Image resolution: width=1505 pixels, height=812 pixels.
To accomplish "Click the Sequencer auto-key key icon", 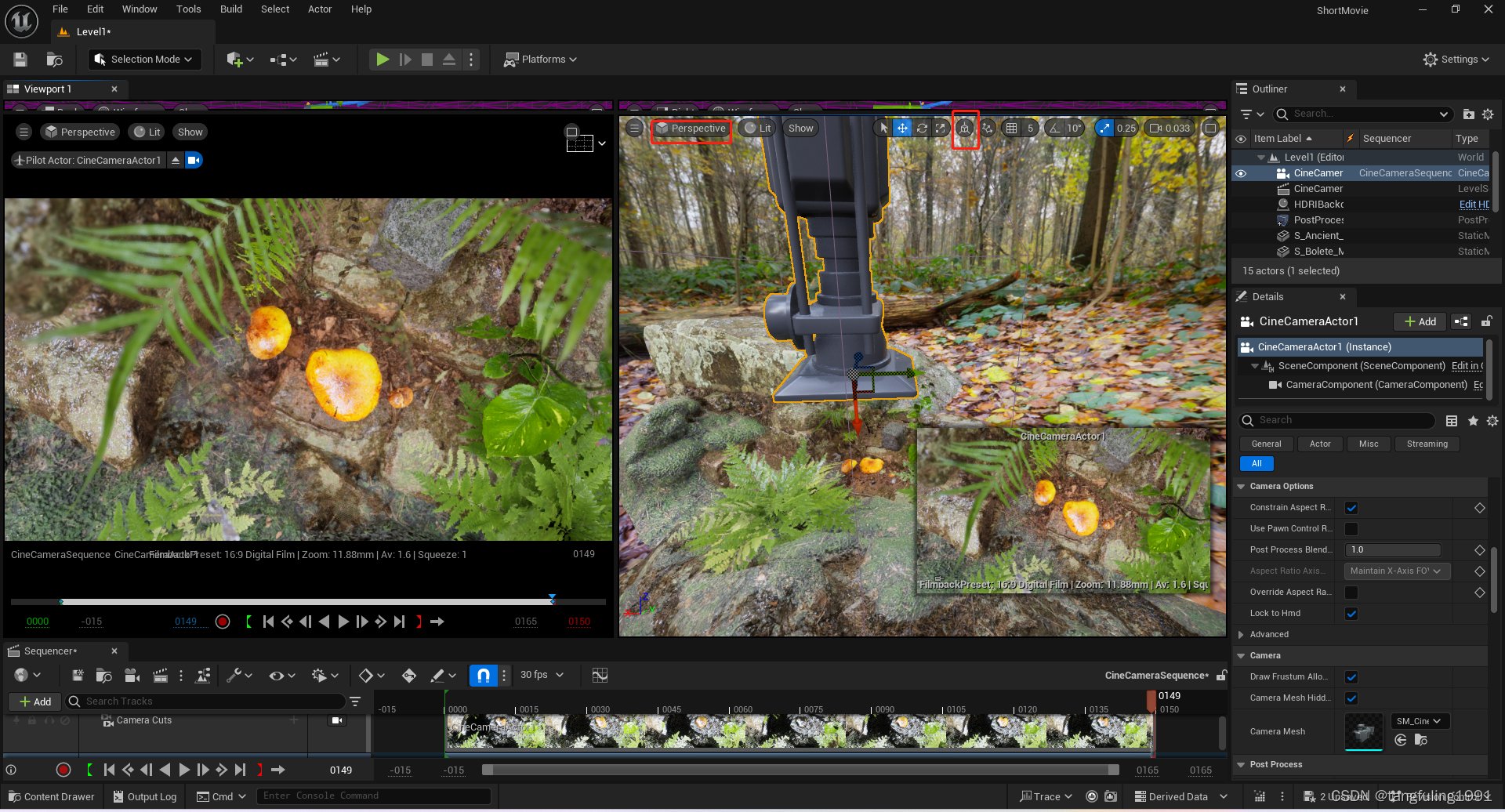I will coord(409,675).
